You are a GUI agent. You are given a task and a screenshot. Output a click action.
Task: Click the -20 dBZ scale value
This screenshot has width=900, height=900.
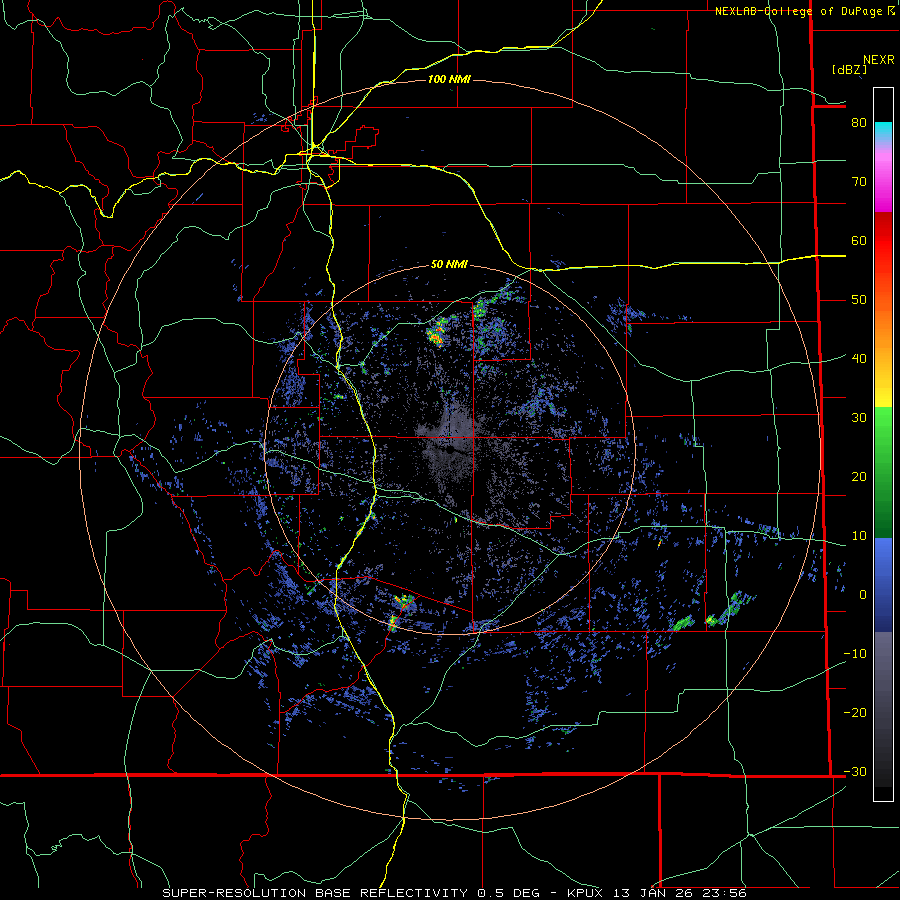[855, 713]
